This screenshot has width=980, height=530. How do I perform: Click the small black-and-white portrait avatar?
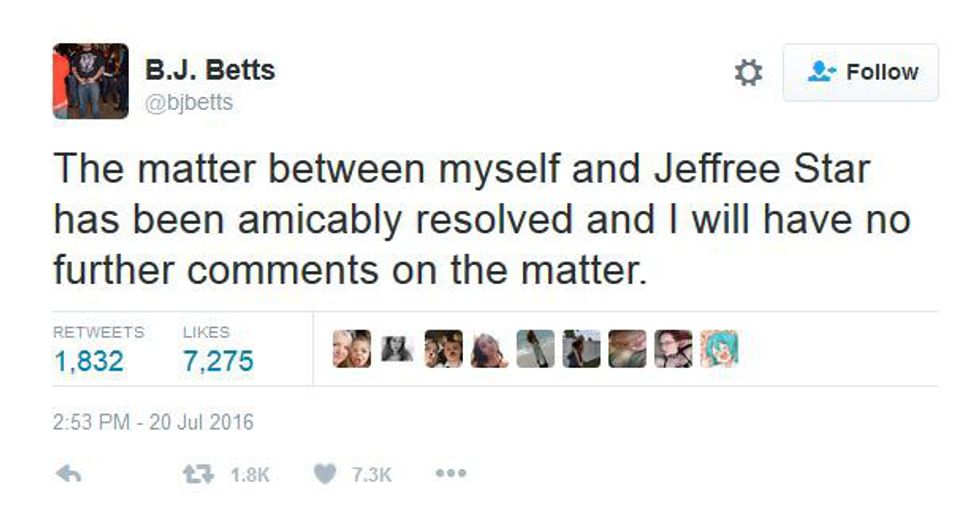398,347
